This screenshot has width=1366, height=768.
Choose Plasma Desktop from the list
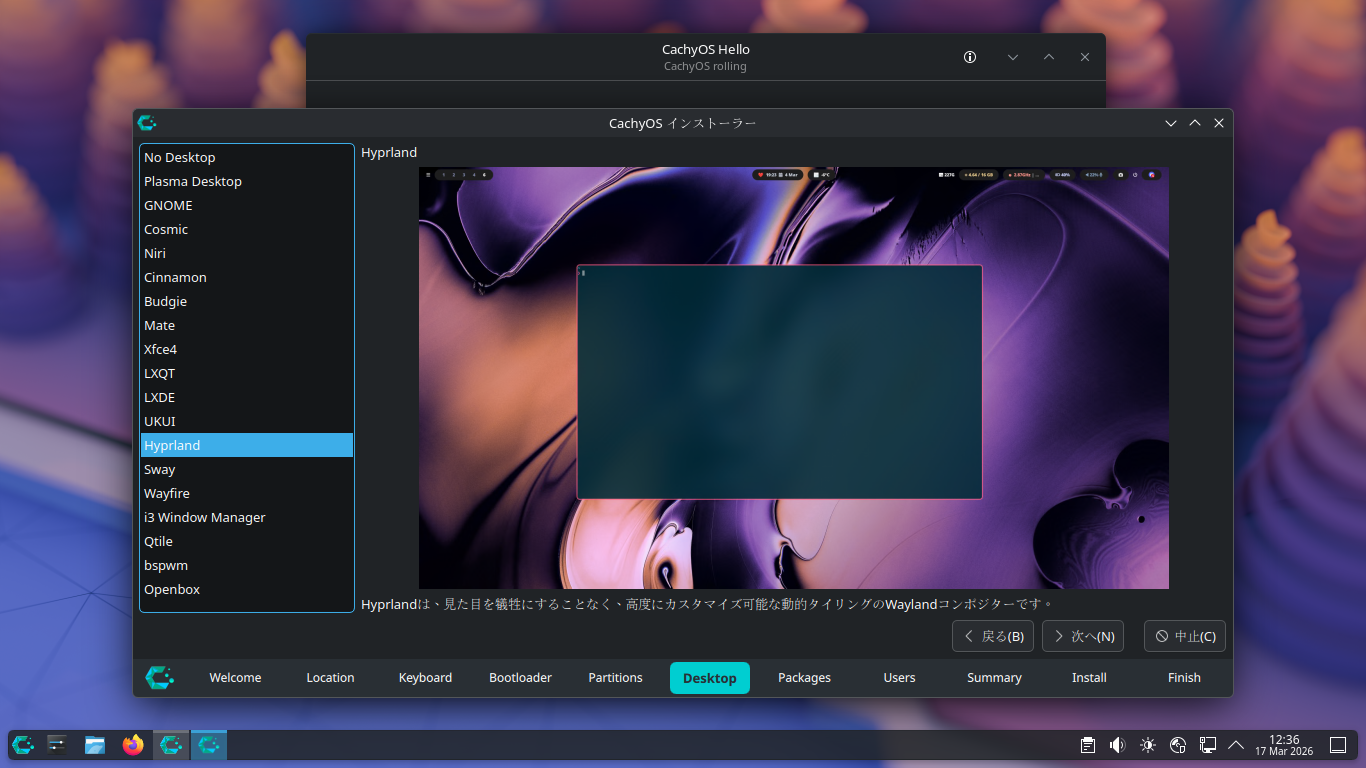tap(247, 181)
